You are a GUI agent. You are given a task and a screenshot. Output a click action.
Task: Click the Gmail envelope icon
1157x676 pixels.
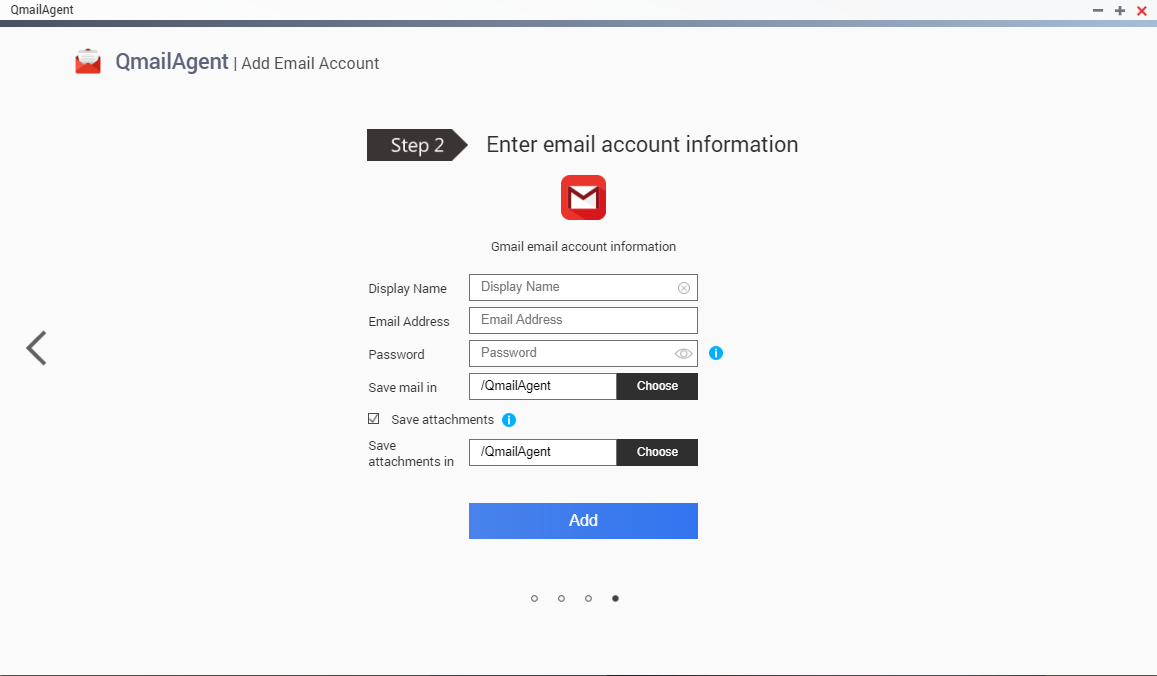coord(583,197)
